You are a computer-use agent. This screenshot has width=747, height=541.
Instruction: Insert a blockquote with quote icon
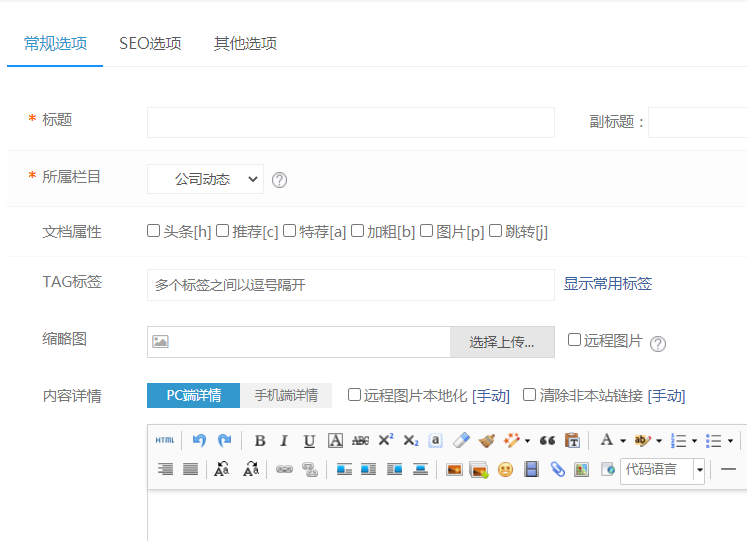pos(547,440)
